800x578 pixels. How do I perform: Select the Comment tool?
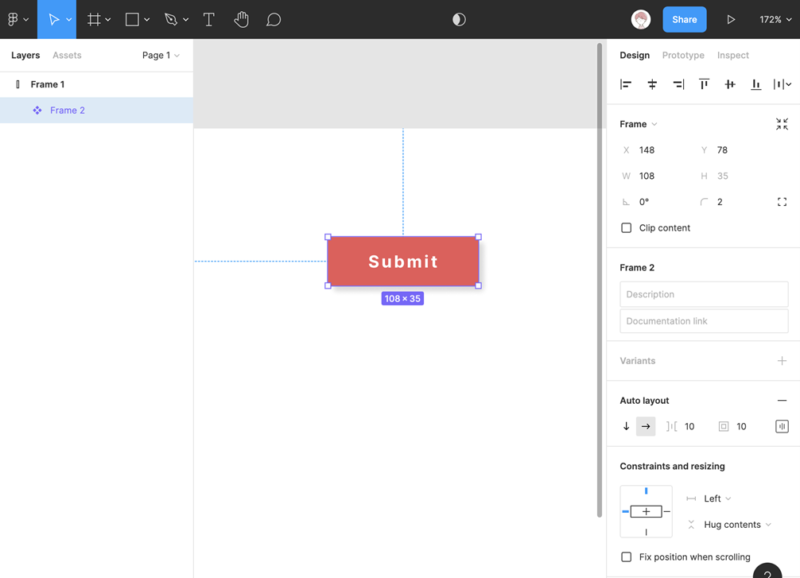[273, 19]
